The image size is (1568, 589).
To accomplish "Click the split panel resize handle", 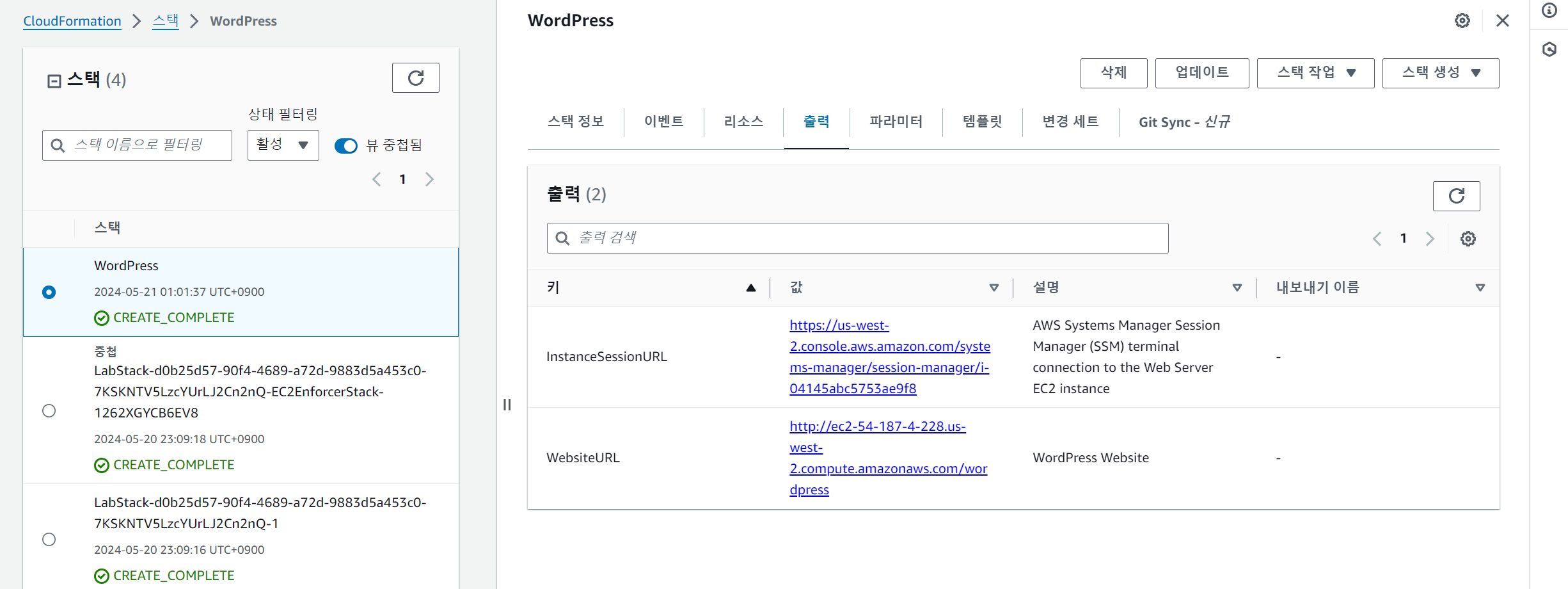I will click(x=507, y=405).
